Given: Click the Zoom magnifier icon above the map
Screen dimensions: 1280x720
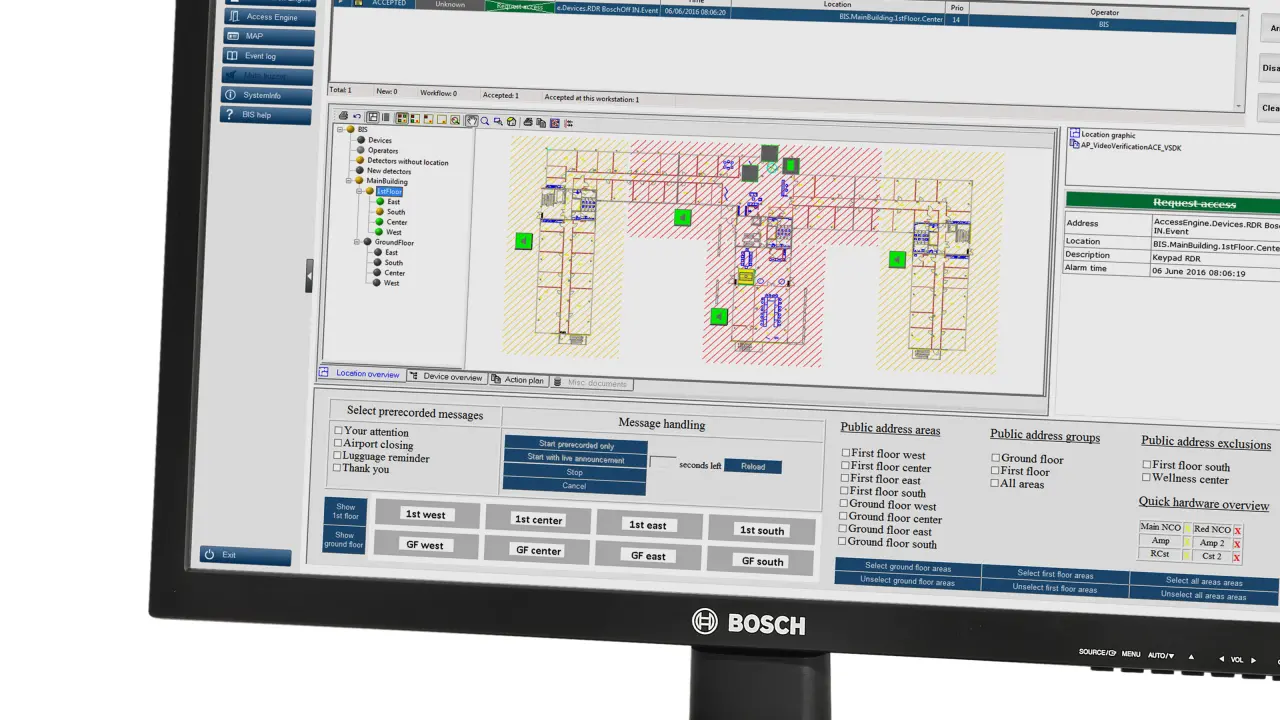Looking at the screenshot, I should (485, 119).
